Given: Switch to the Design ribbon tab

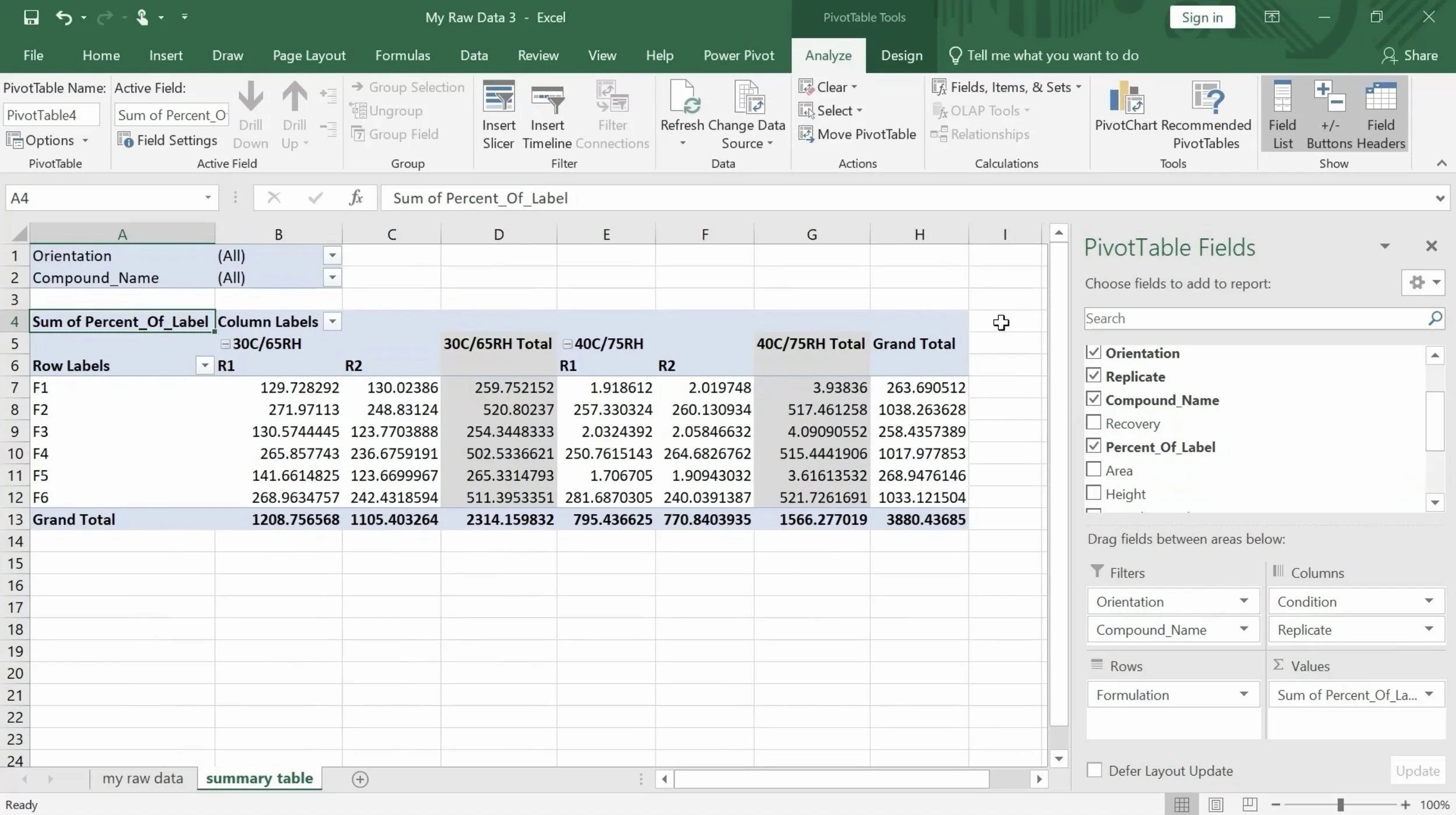Looking at the screenshot, I should pos(901,56).
